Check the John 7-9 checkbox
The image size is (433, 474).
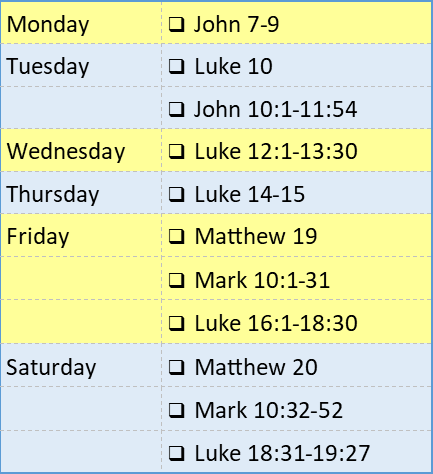[176, 25]
